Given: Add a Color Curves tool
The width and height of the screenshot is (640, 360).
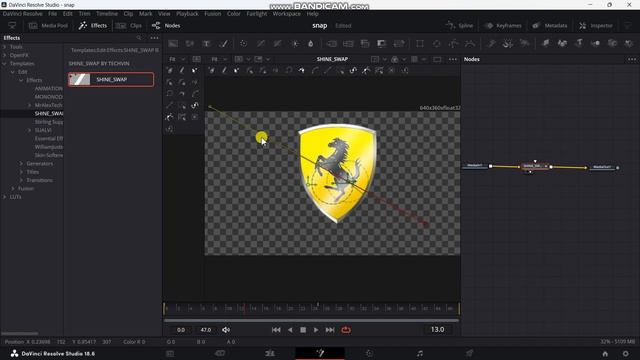Looking at the screenshot, I should tap(261, 43).
